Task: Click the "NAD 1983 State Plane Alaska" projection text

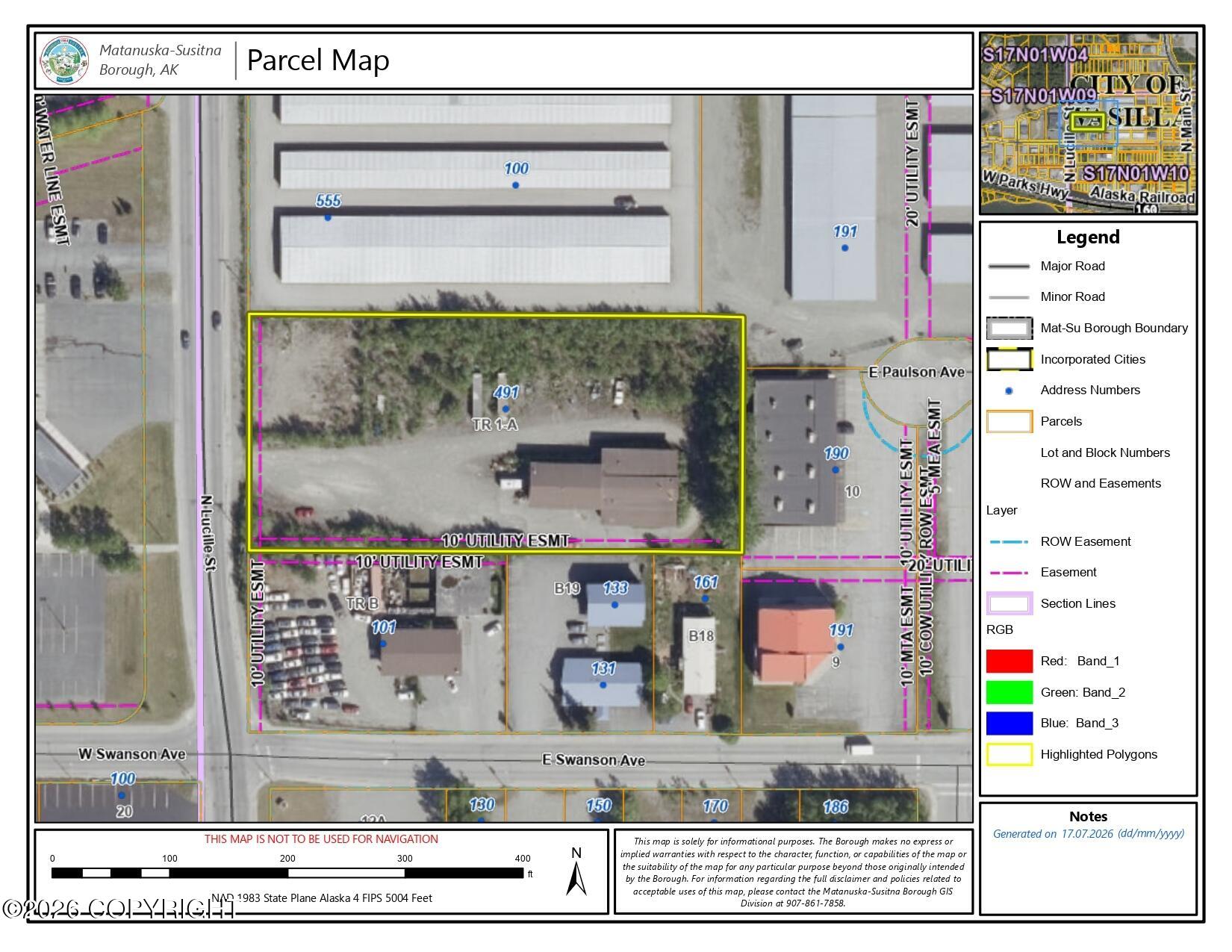Action: [x=322, y=898]
